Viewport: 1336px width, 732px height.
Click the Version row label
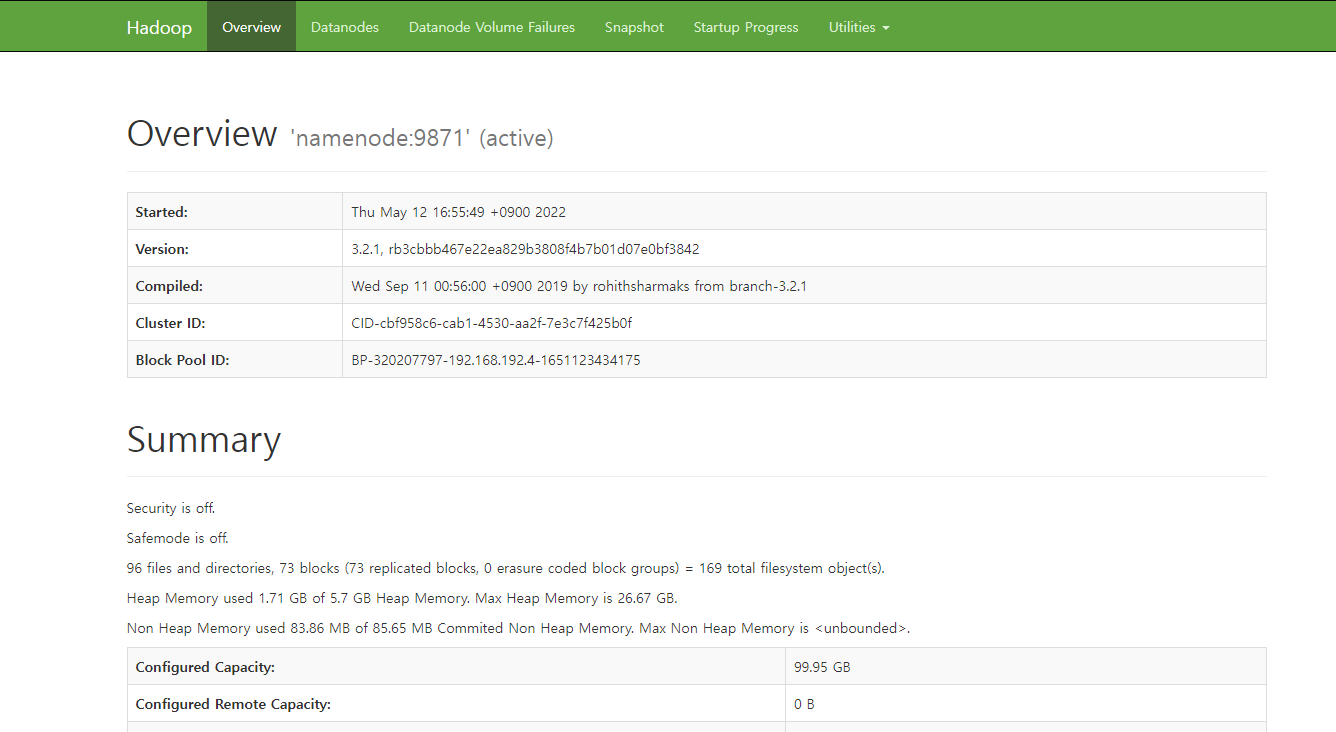tap(162, 249)
